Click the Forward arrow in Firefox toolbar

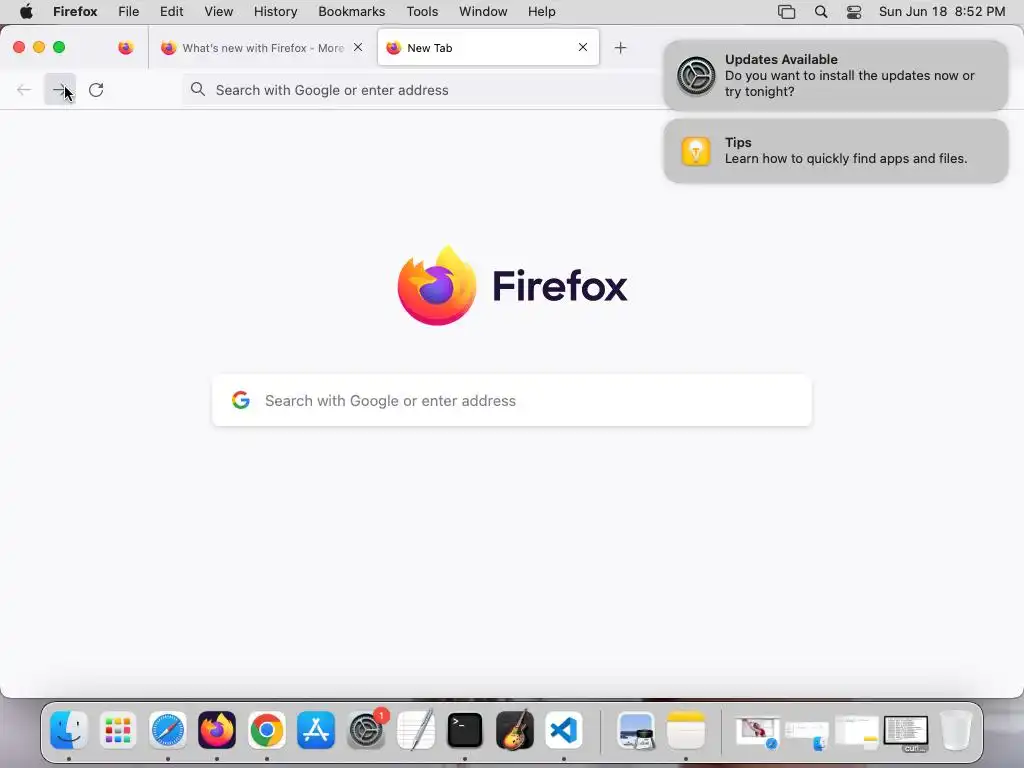60,90
